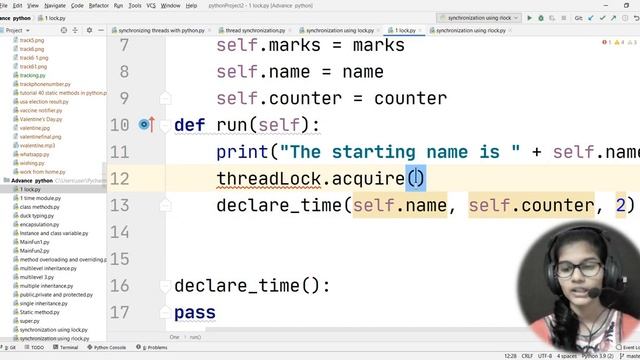The height and width of the screenshot is (360, 640).
Task: Open the Run menu
Action: [118, 6]
